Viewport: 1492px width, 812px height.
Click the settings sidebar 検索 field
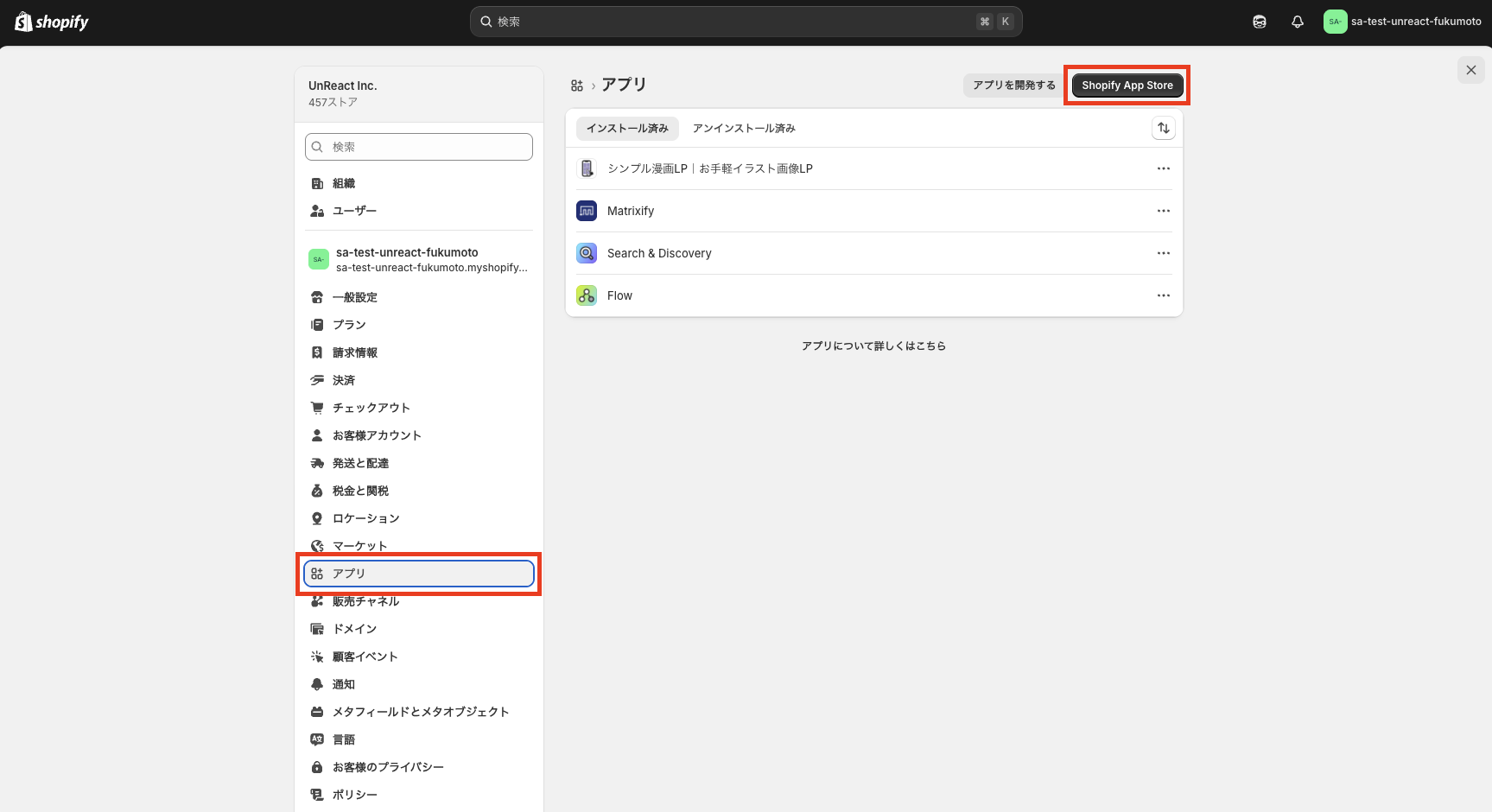coord(419,147)
